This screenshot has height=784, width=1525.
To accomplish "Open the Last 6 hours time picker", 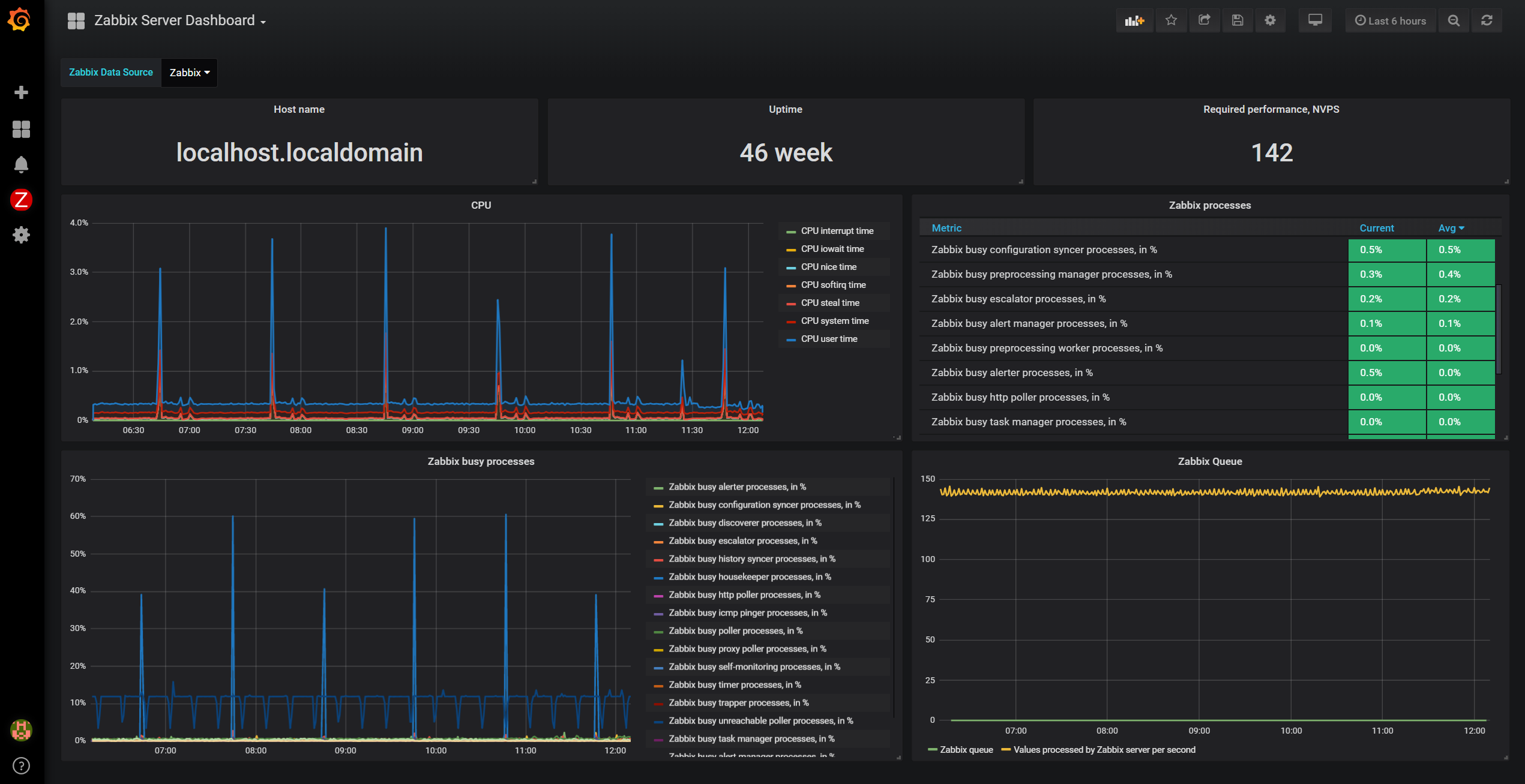I will click(x=1390, y=20).
